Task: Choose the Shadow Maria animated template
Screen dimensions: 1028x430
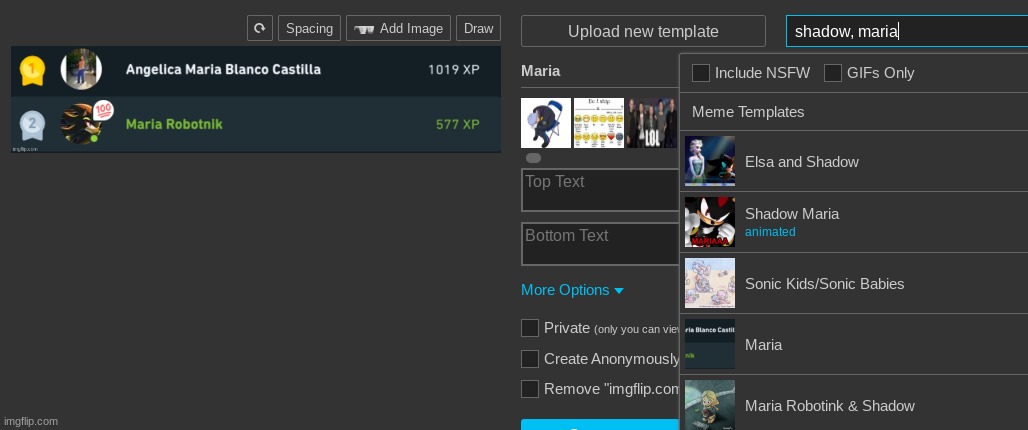Action: click(854, 222)
